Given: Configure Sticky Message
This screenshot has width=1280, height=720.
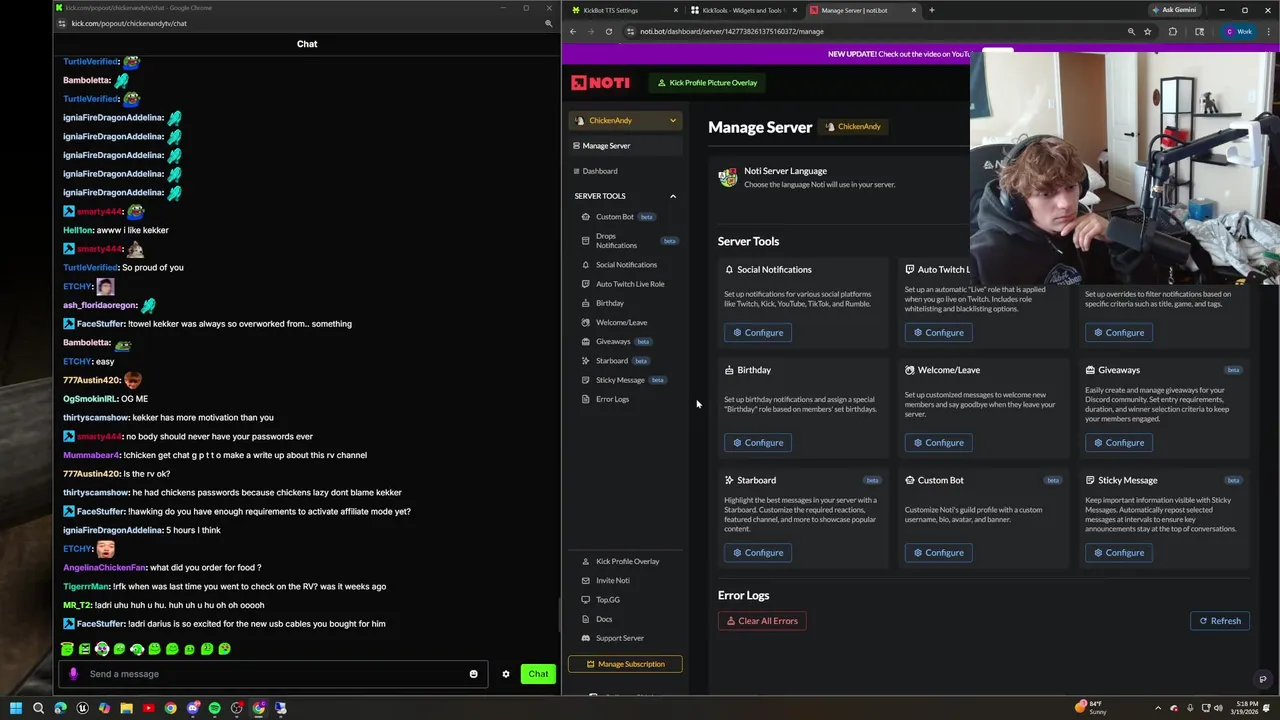Looking at the screenshot, I should point(1118,552).
